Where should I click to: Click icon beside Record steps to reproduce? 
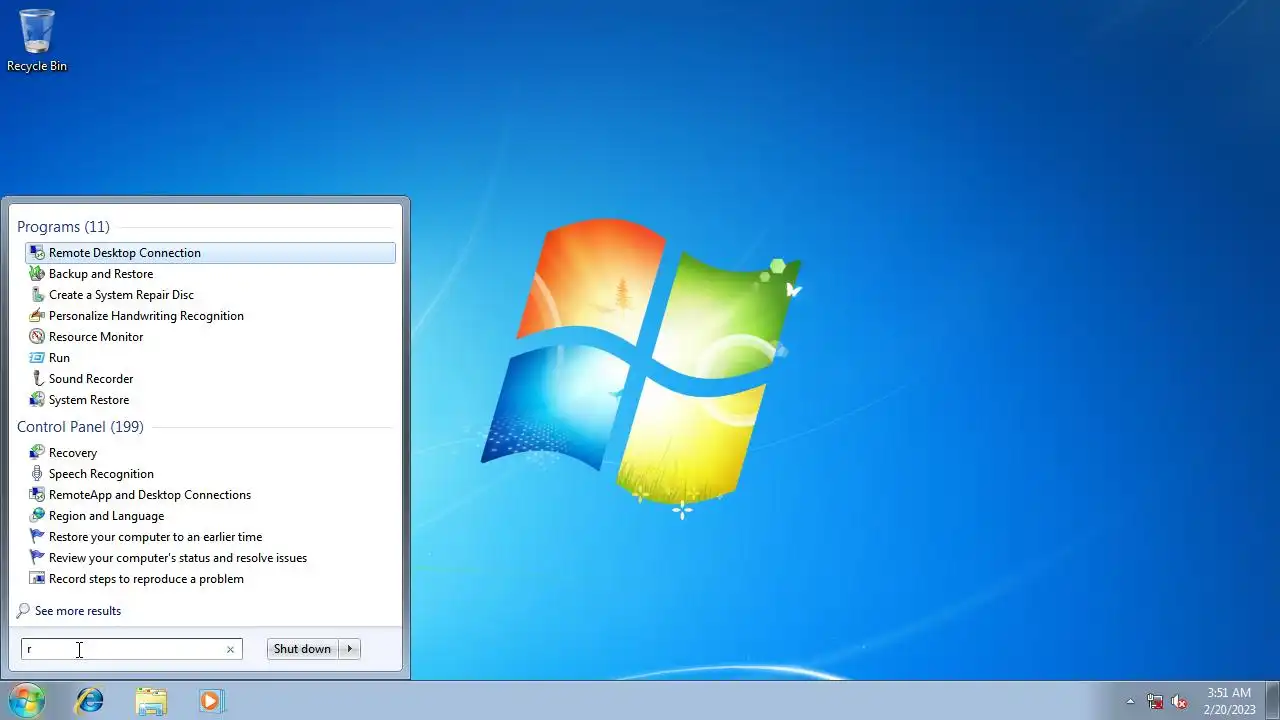[37, 579]
